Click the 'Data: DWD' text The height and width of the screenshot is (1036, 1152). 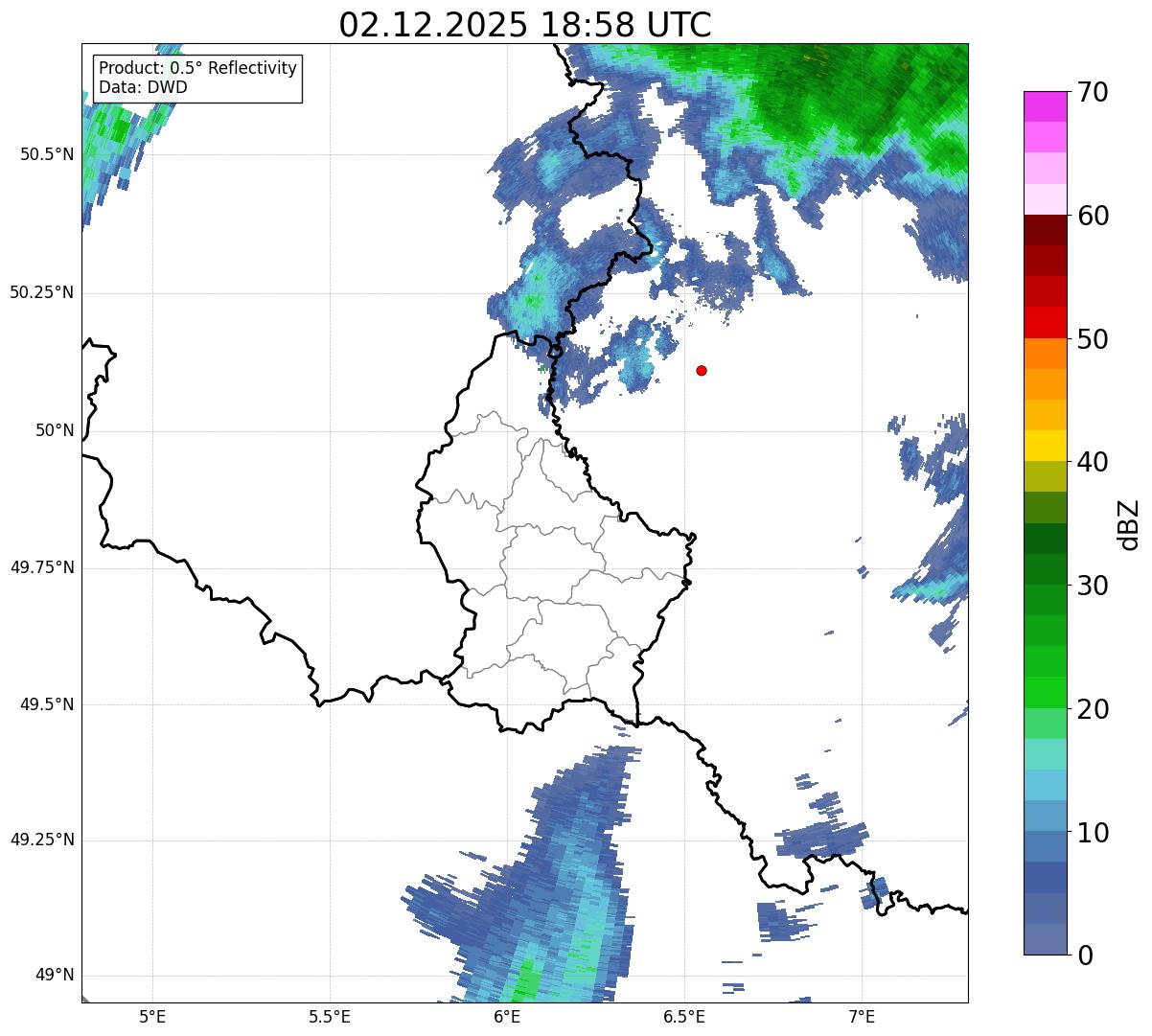pos(143,87)
